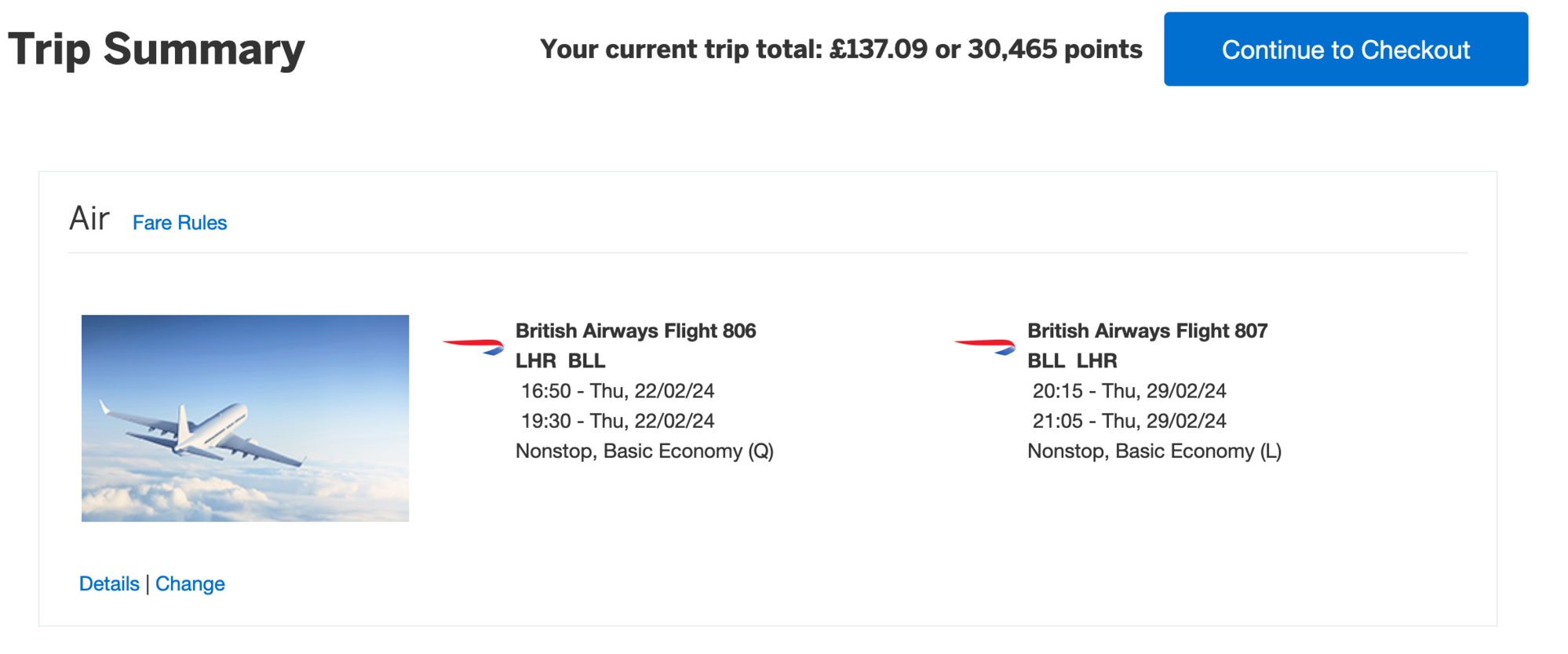Screen dimensions: 1568x654
Task: Click the British Airways logo for Flight 806
Action: click(x=473, y=345)
